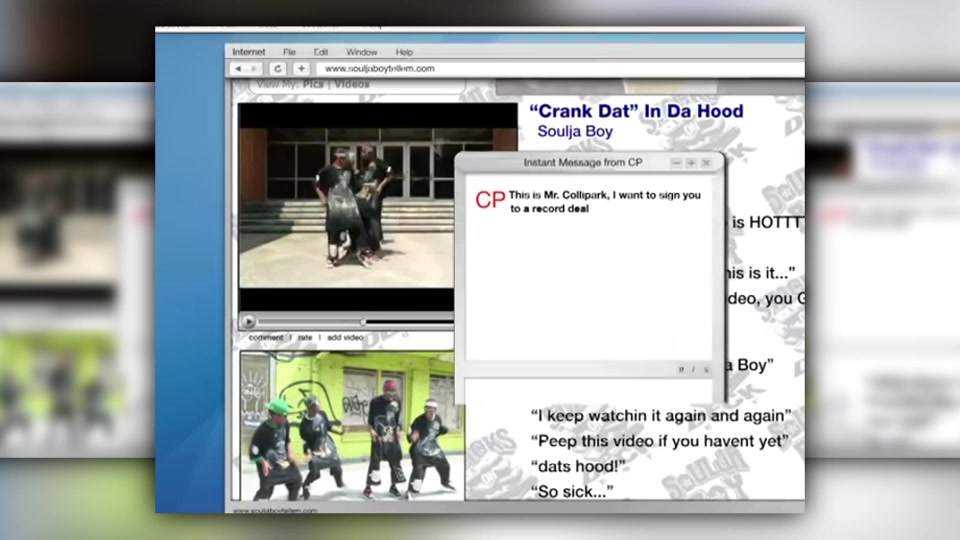Screen dimensions: 960x540
Task: Reload the page with the refresh icon
Action: pyautogui.click(x=277, y=69)
